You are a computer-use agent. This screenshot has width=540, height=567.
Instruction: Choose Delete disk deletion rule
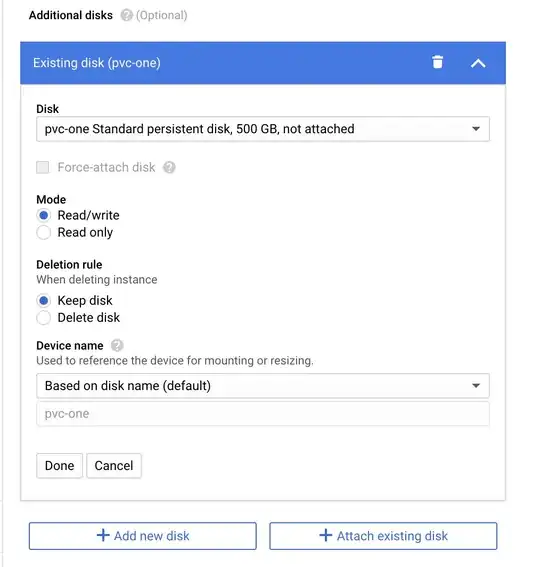click(x=43, y=318)
